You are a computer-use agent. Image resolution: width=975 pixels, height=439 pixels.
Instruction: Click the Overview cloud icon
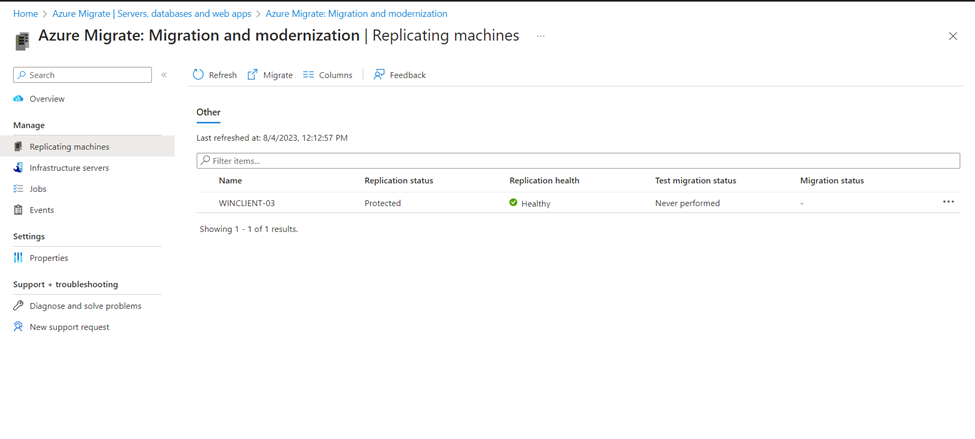point(19,99)
